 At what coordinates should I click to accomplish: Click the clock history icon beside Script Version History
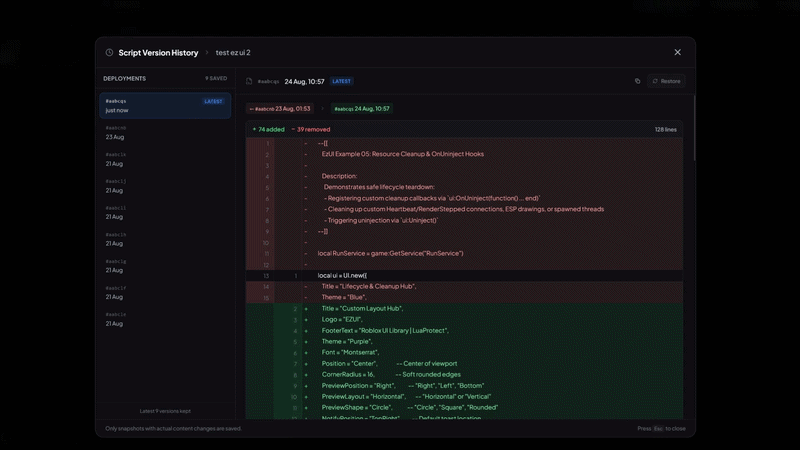pos(109,53)
